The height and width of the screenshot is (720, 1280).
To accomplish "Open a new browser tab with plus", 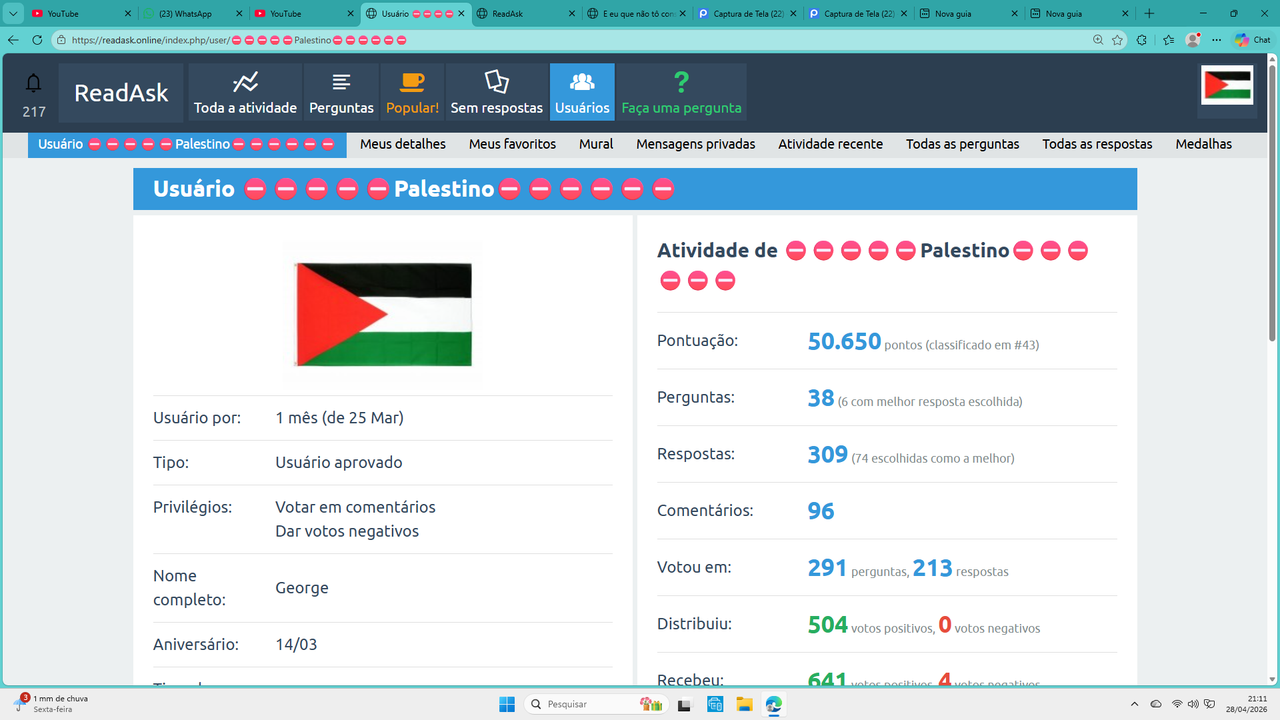I will click(1149, 14).
